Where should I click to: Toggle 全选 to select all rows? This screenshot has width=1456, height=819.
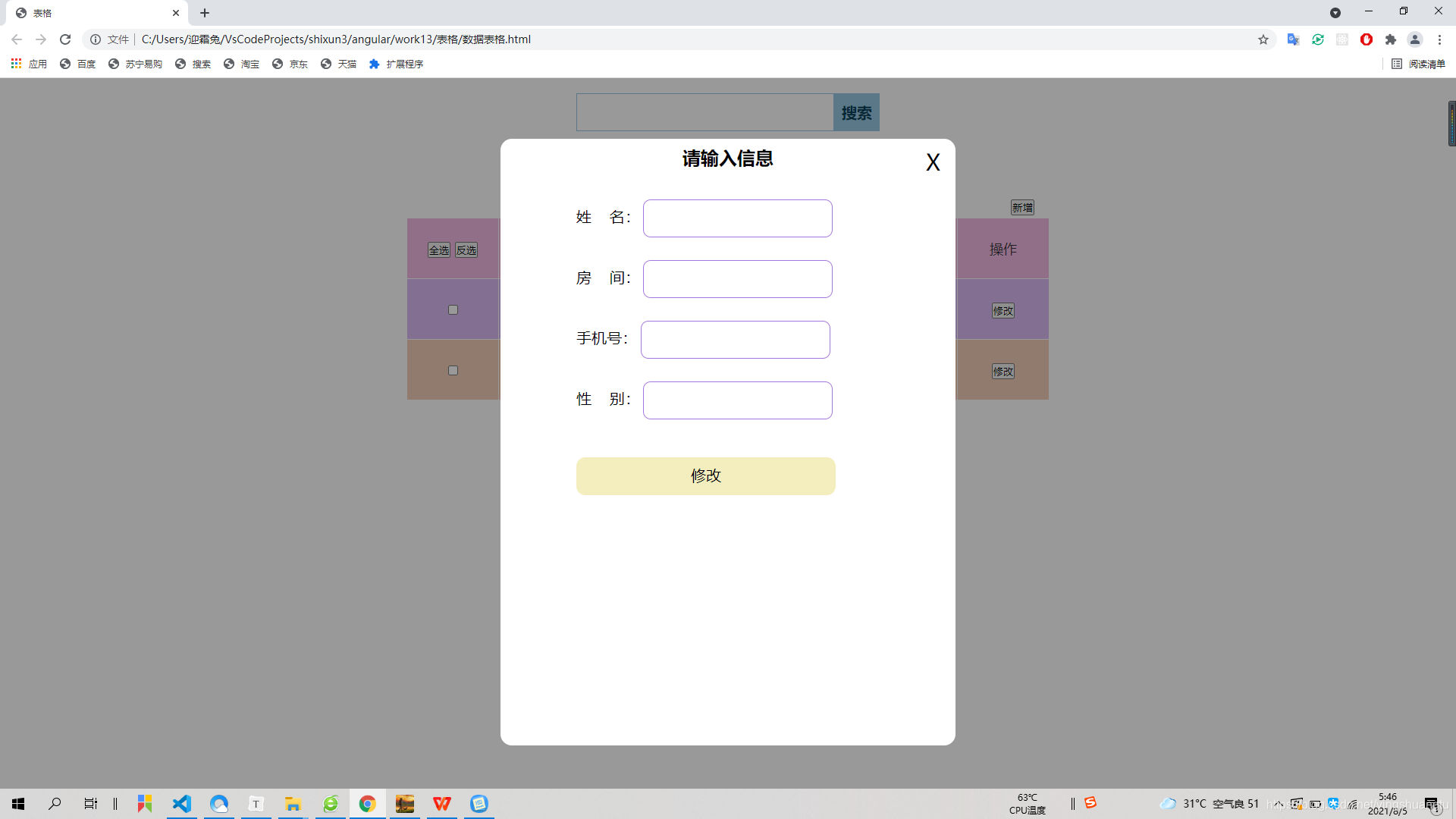pyautogui.click(x=438, y=249)
